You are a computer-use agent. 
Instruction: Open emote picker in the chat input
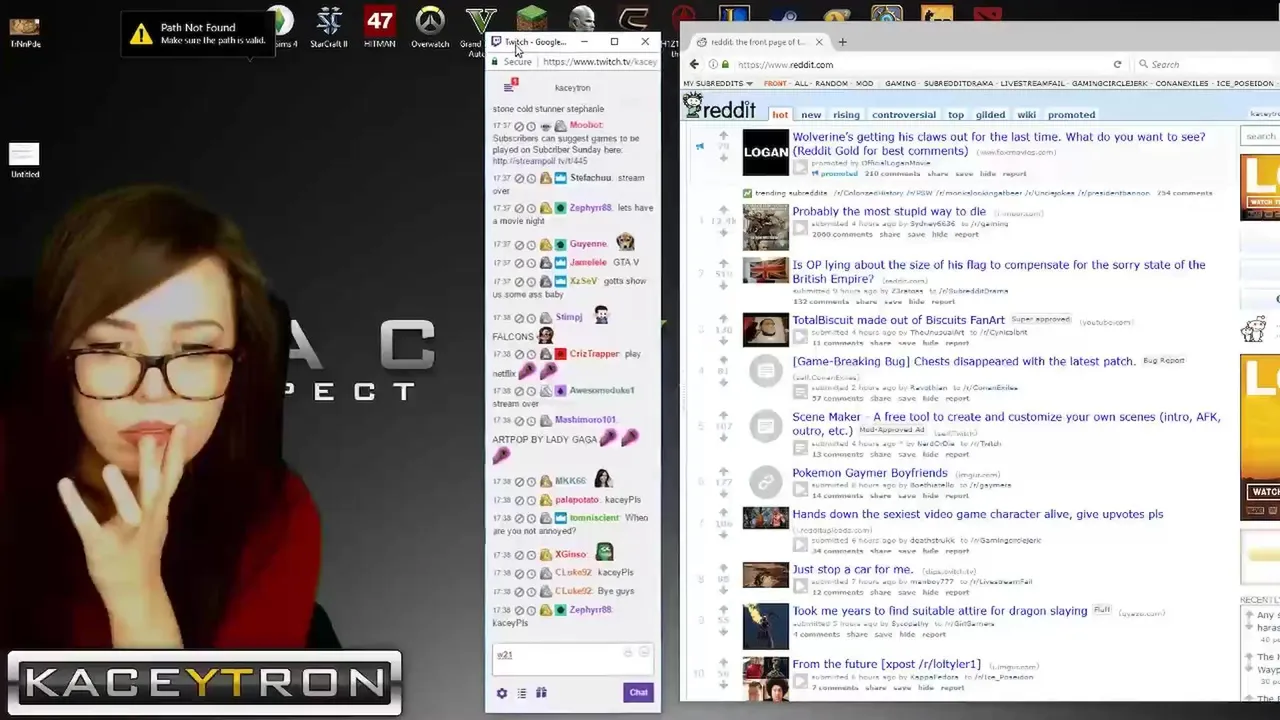[x=644, y=653]
